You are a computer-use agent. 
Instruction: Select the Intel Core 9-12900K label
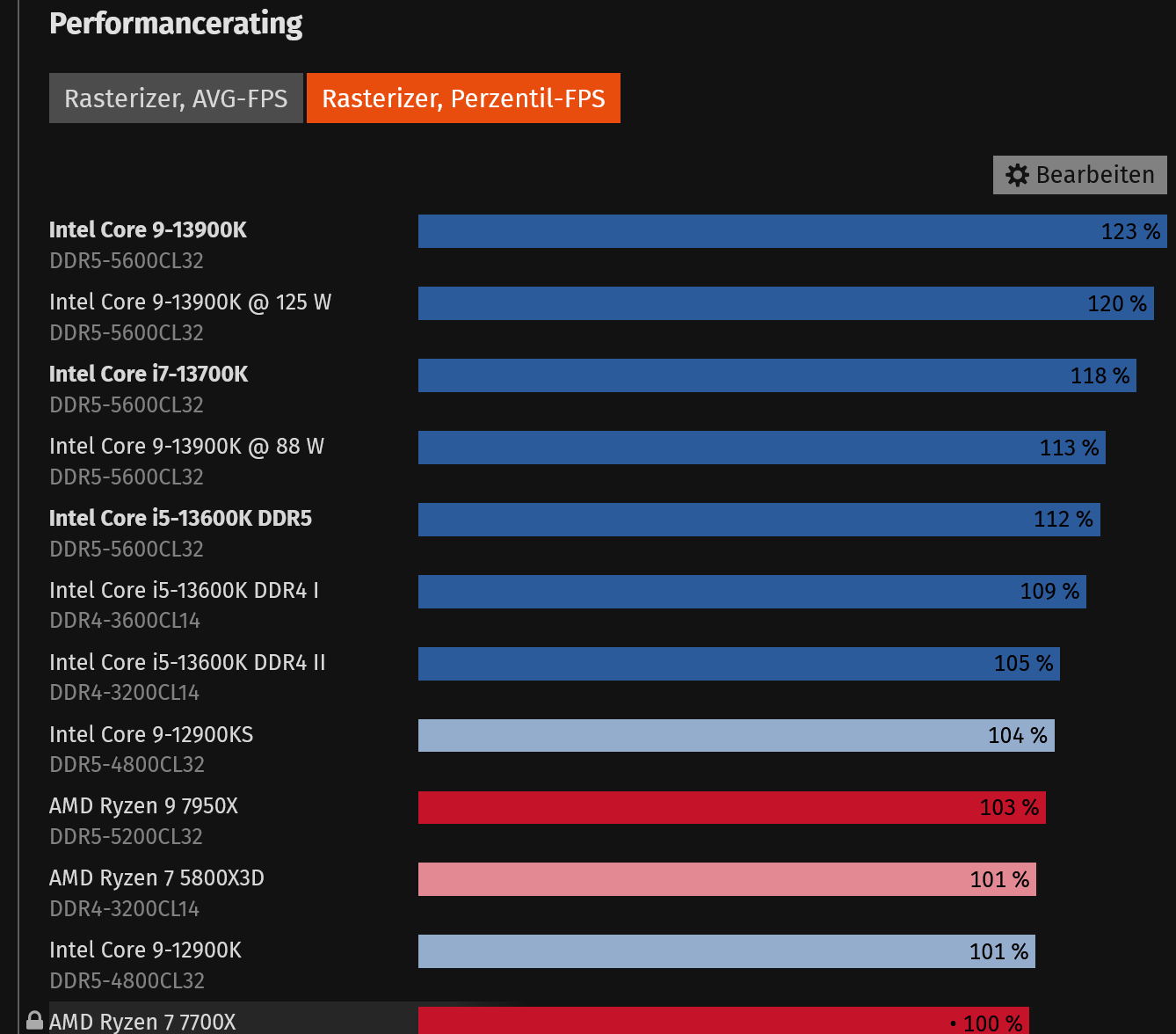145,950
